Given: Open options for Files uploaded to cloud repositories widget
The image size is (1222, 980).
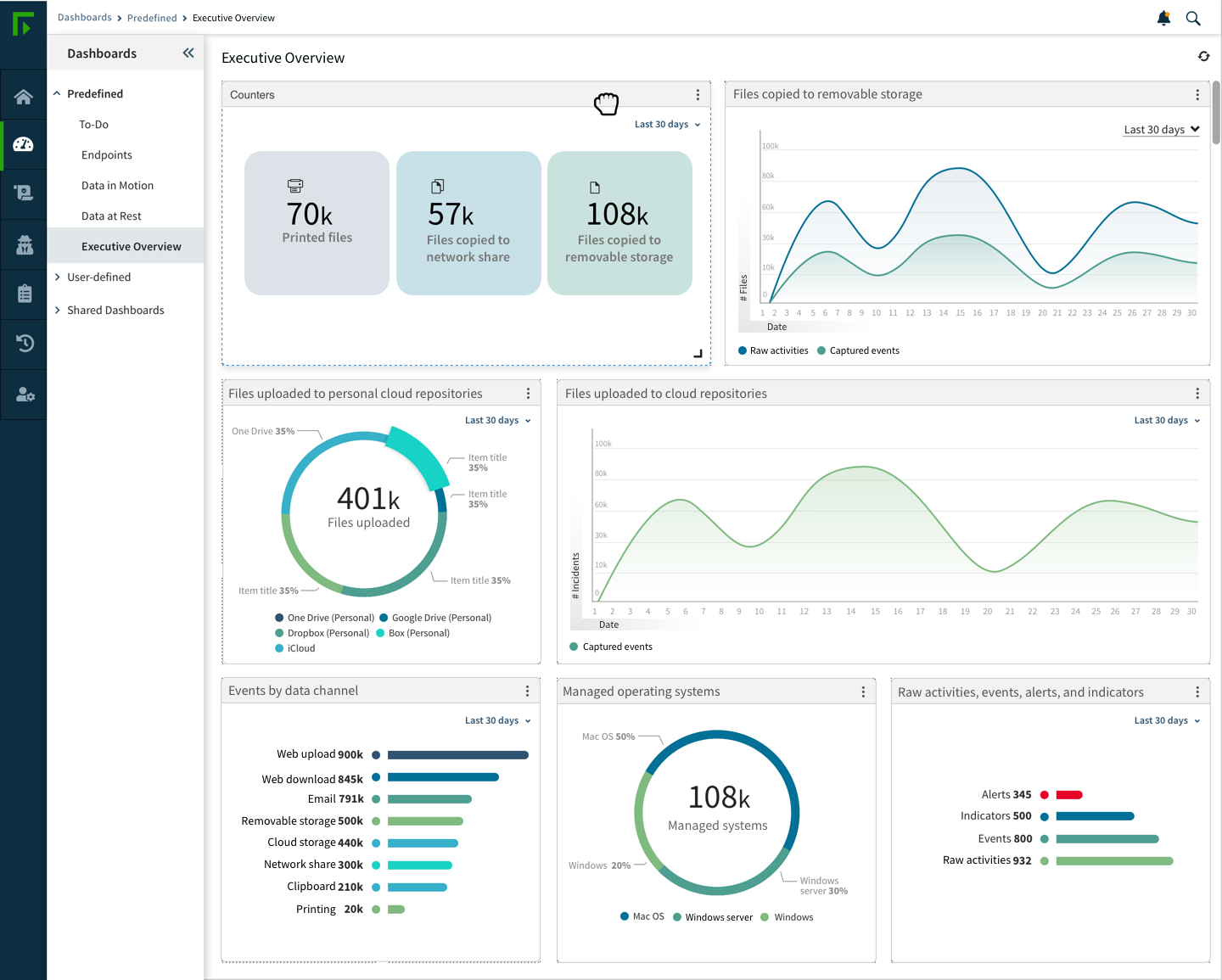Looking at the screenshot, I should [x=1197, y=394].
